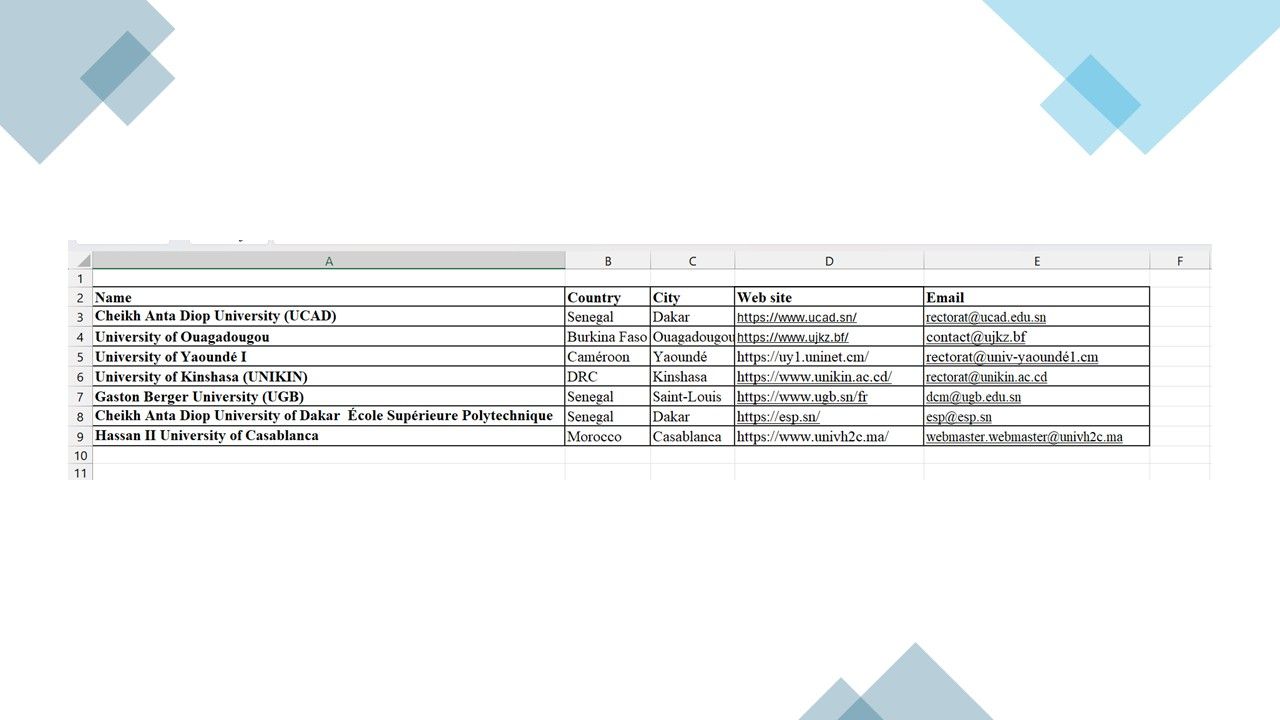This screenshot has width=1280, height=720.
Task: Select the "University of Yaoundé I" cell
Action: pyautogui.click(x=329, y=357)
